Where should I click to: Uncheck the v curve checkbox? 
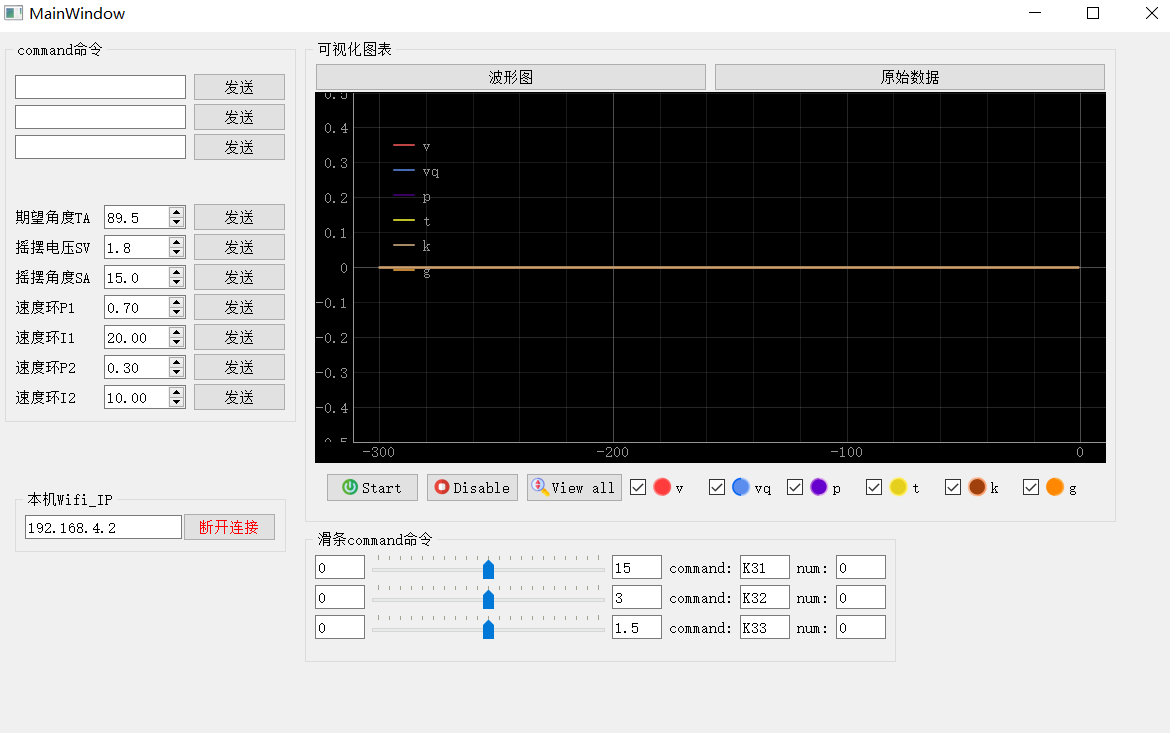638,487
